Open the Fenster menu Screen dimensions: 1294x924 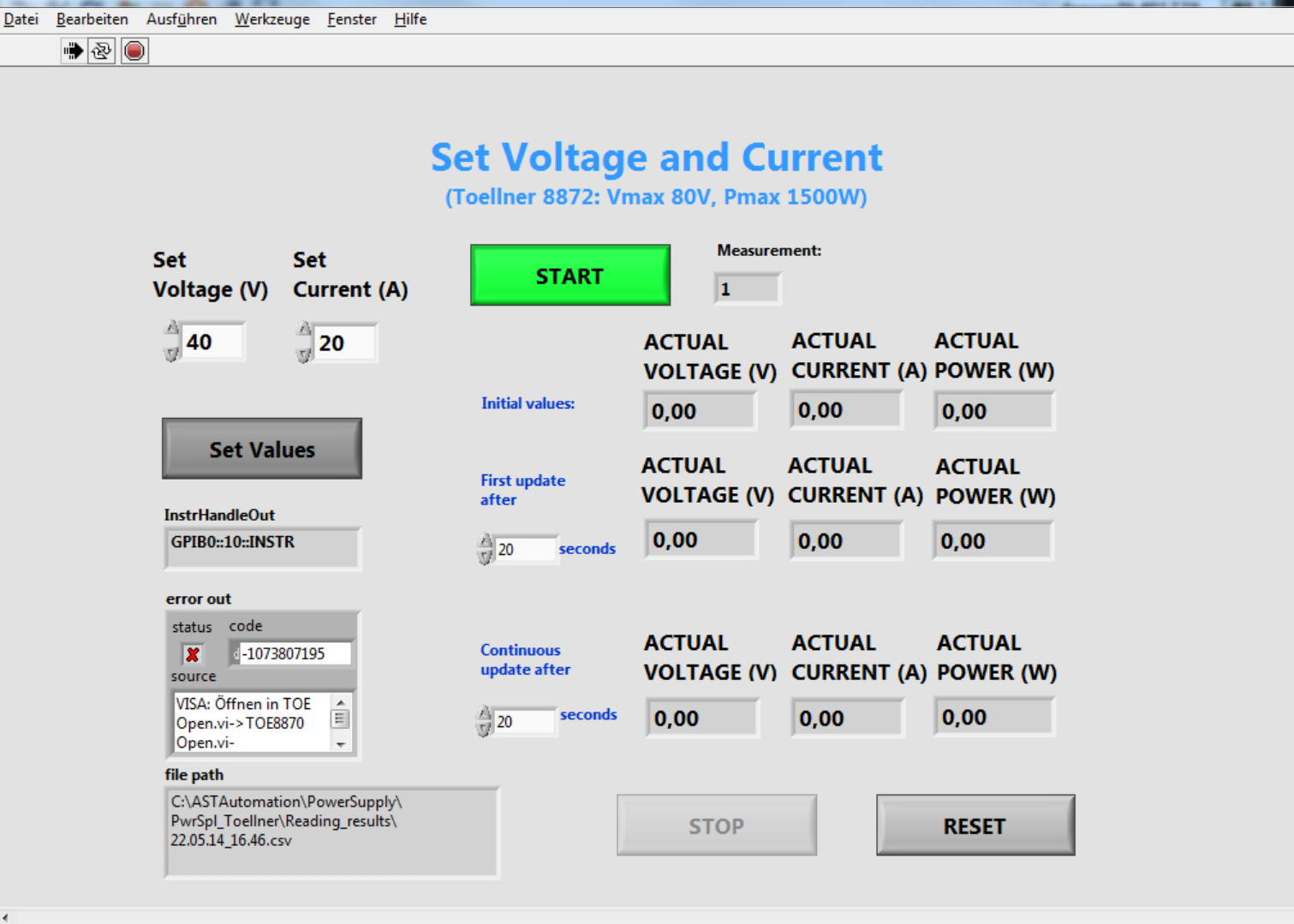pyautogui.click(x=352, y=19)
